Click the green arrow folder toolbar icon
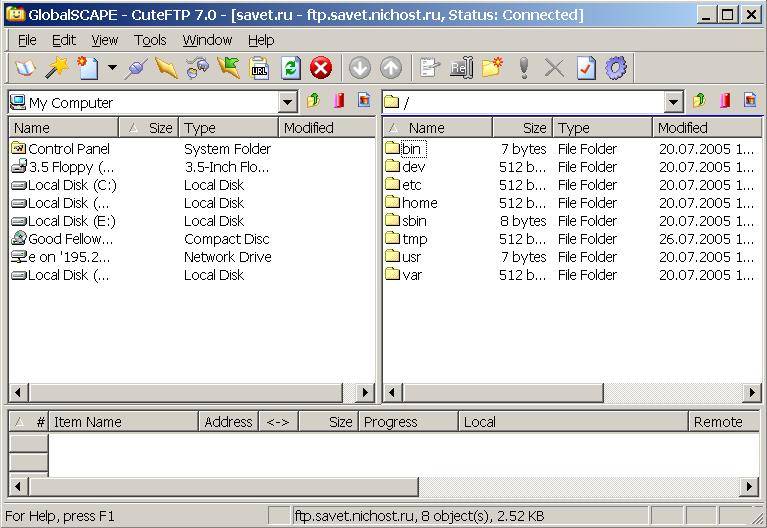The image size is (767, 528). (x=228, y=68)
